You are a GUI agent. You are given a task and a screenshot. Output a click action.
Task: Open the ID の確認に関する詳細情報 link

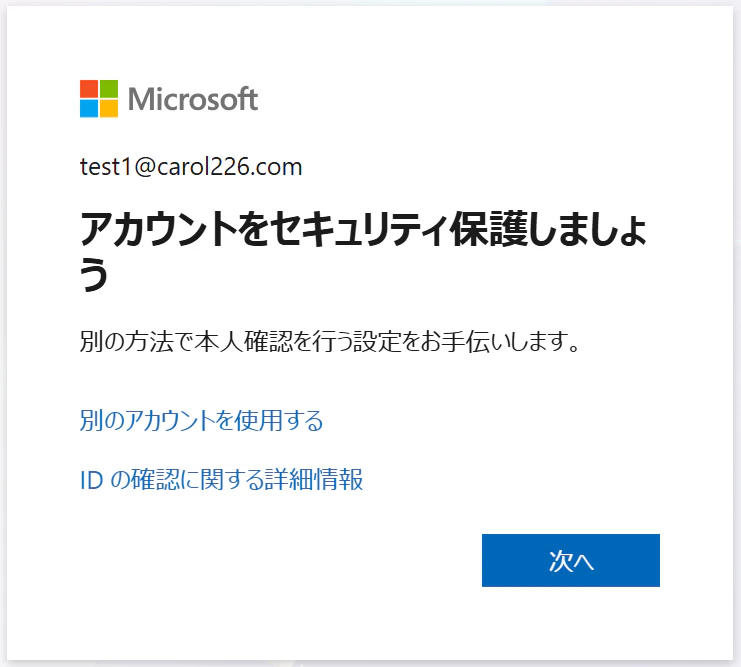221,479
